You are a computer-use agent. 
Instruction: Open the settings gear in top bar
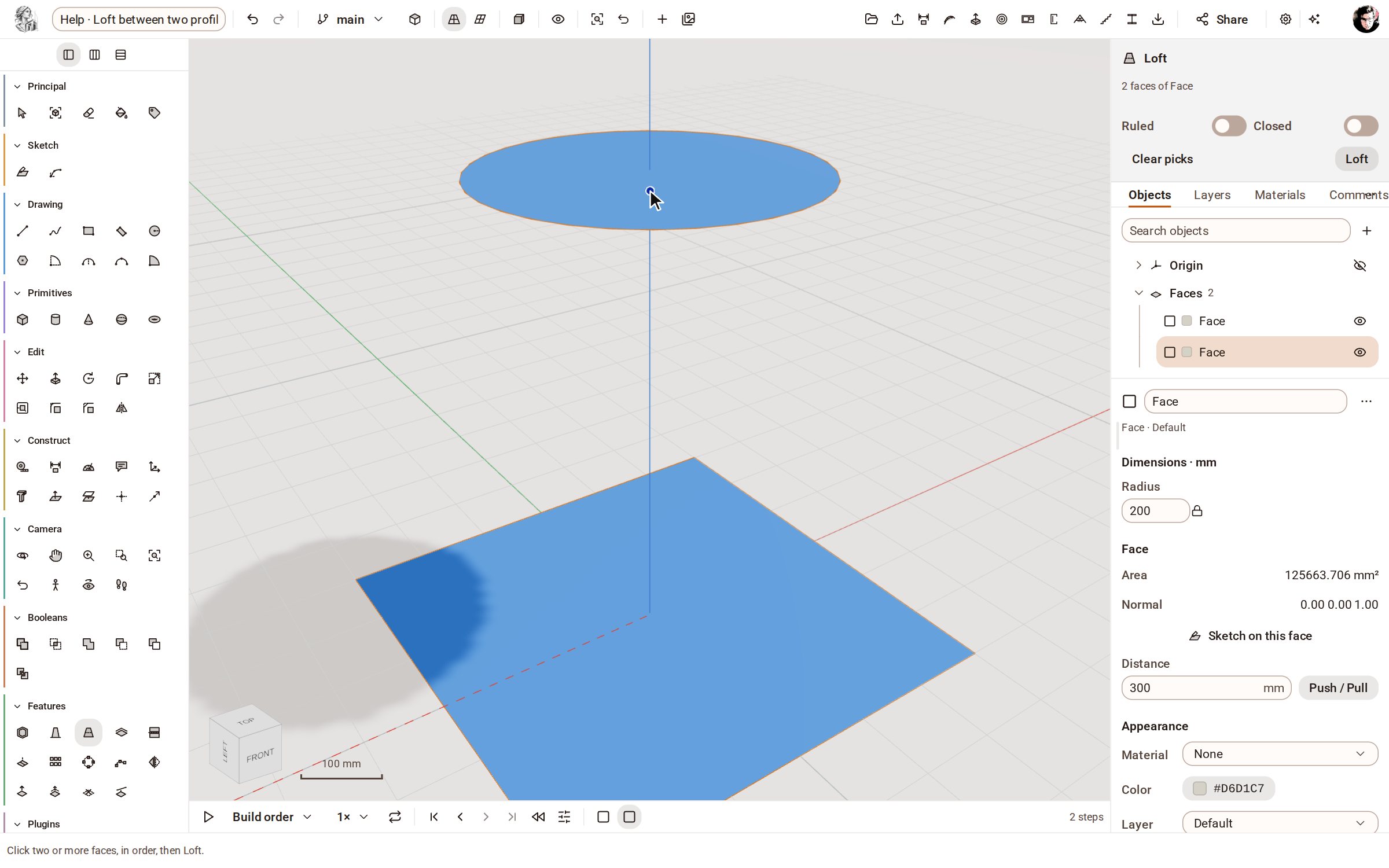point(1285,19)
